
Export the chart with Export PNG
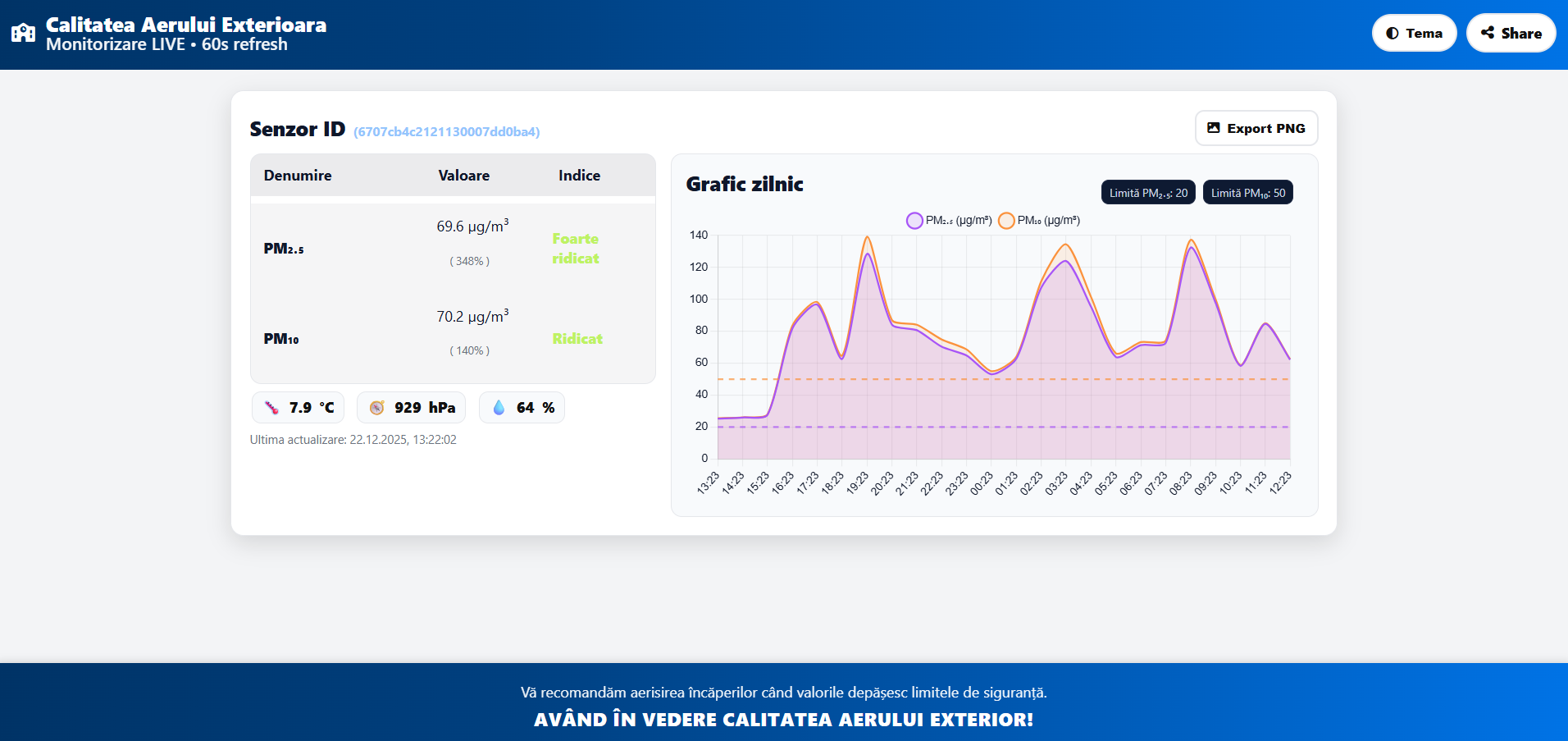click(x=1256, y=128)
